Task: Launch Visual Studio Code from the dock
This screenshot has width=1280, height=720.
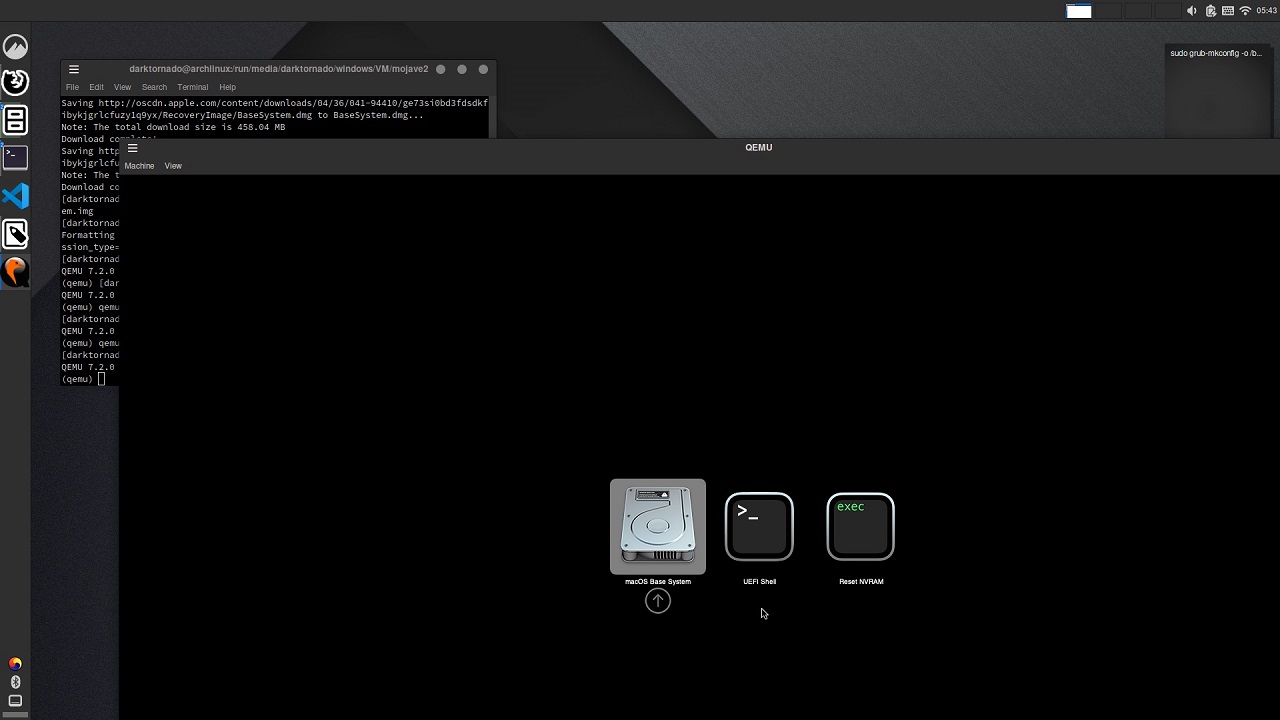Action: (15, 196)
